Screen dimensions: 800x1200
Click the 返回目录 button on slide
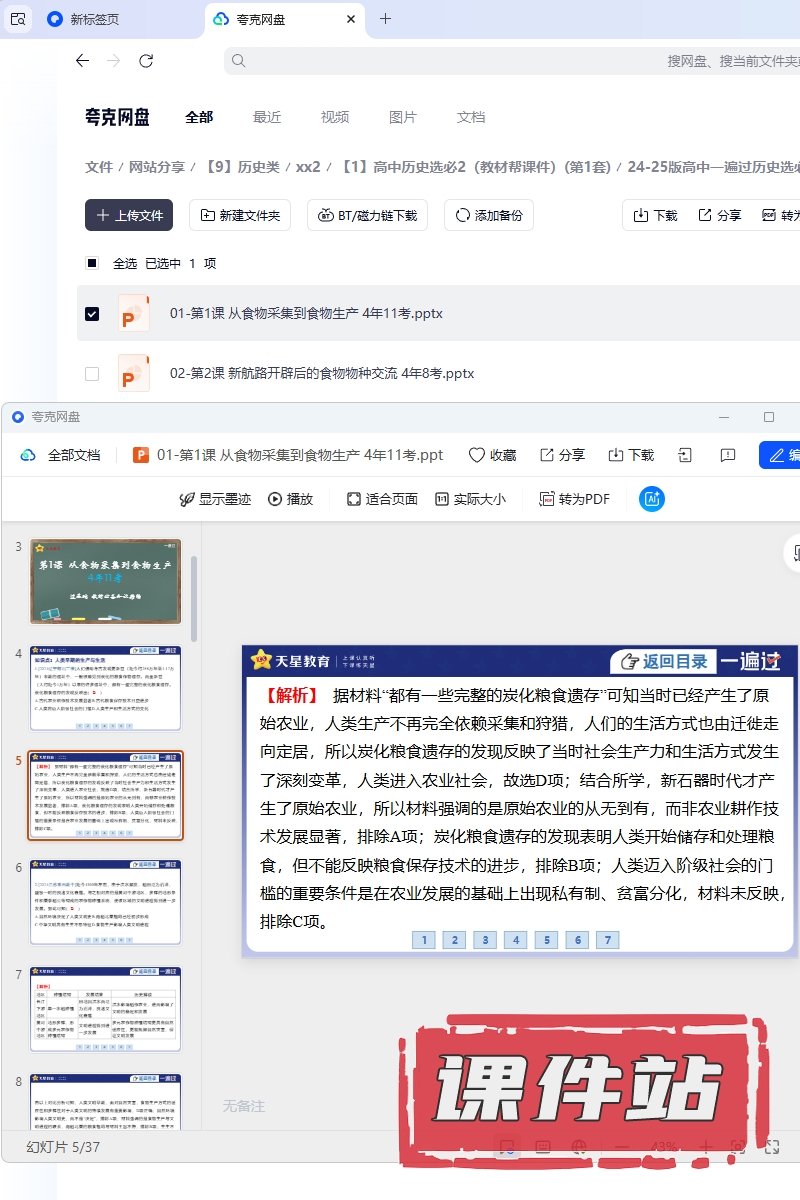(664, 661)
